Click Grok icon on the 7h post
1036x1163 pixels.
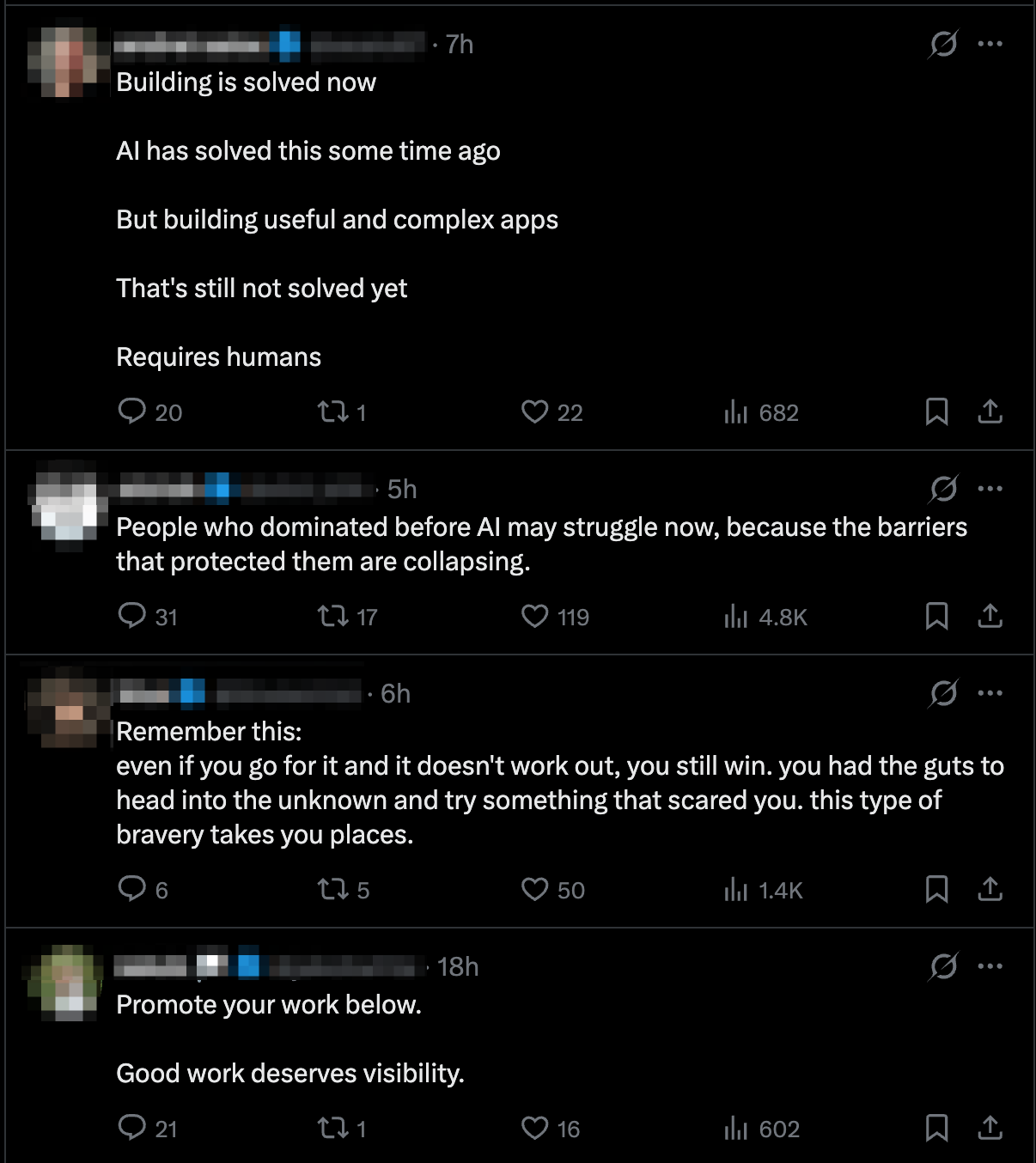click(943, 44)
